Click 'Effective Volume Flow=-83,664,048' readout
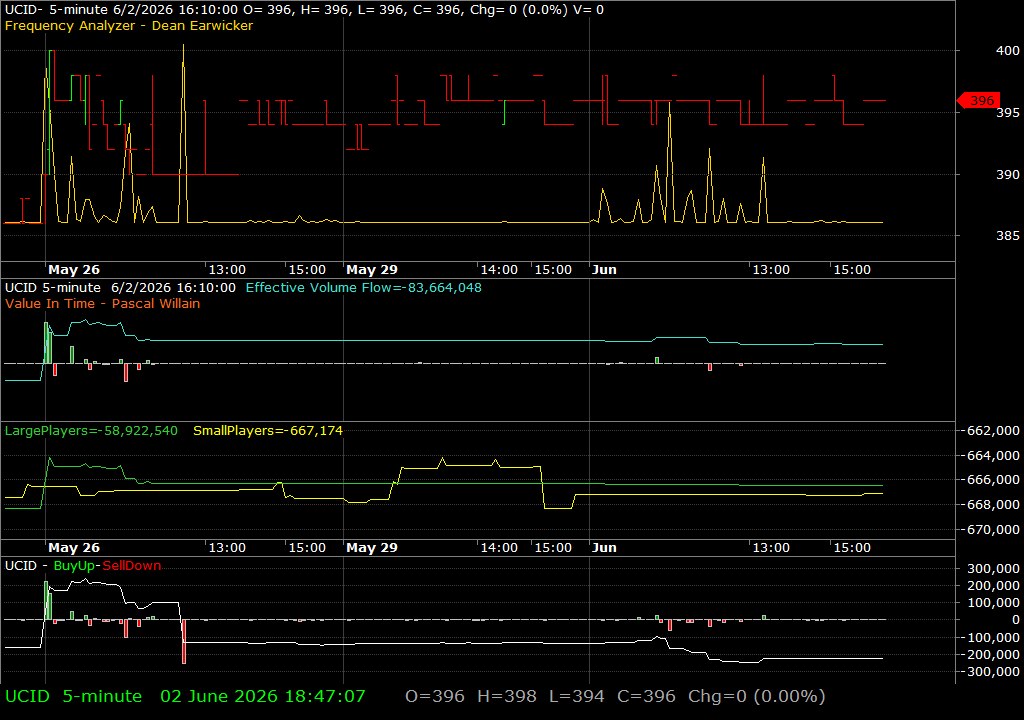This screenshot has width=1024, height=720. coord(363,287)
